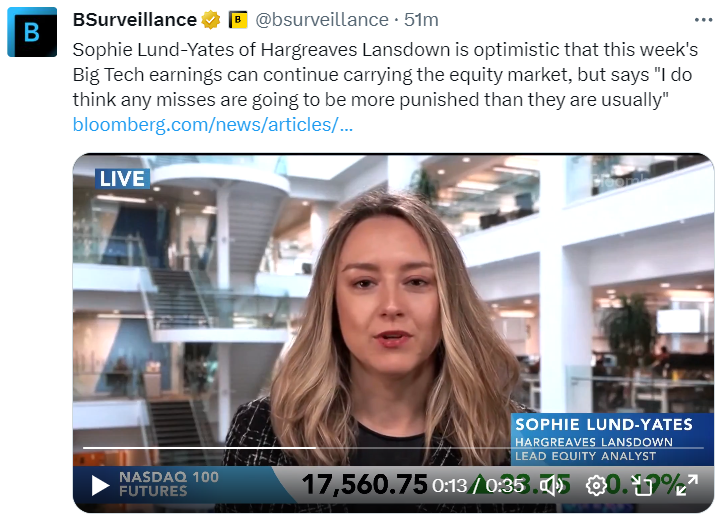Click the 0:13 / 0:35 time display
Screen dimensions: 724x525
(478, 486)
